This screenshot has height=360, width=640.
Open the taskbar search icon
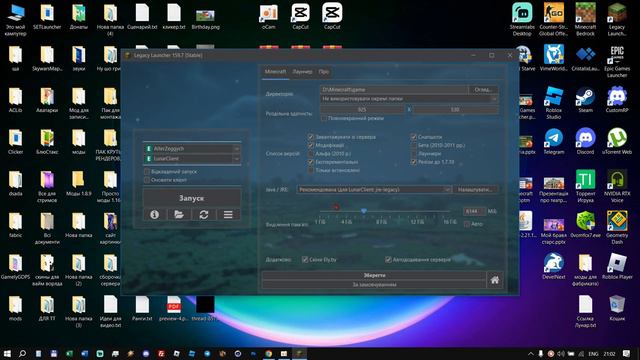[x=22, y=353]
